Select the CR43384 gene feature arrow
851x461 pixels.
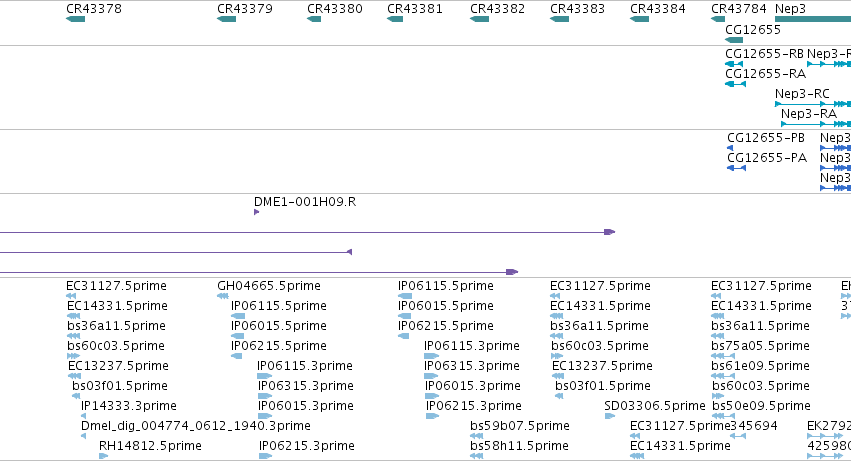tap(639, 20)
